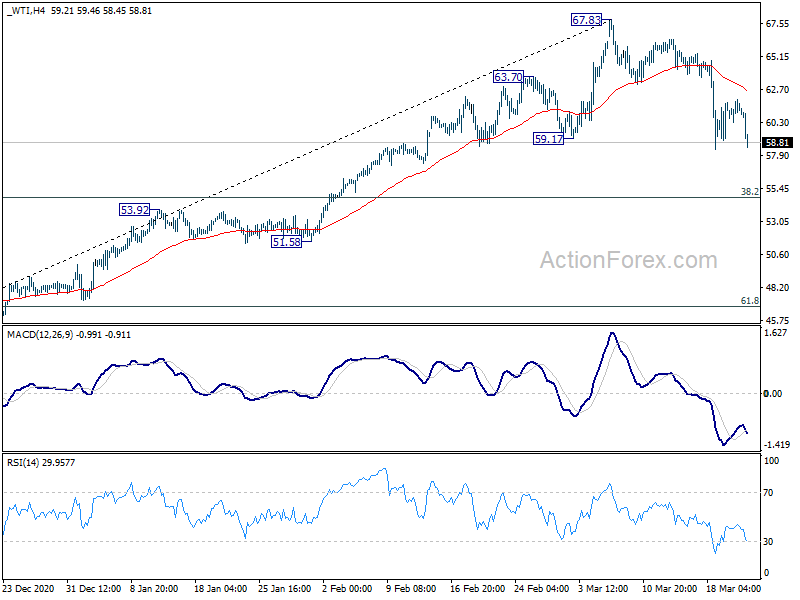Image resolution: width=800 pixels, height=600 pixels.
Task: Click the 2 Feb 00:00 date label
Action: point(347,588)
